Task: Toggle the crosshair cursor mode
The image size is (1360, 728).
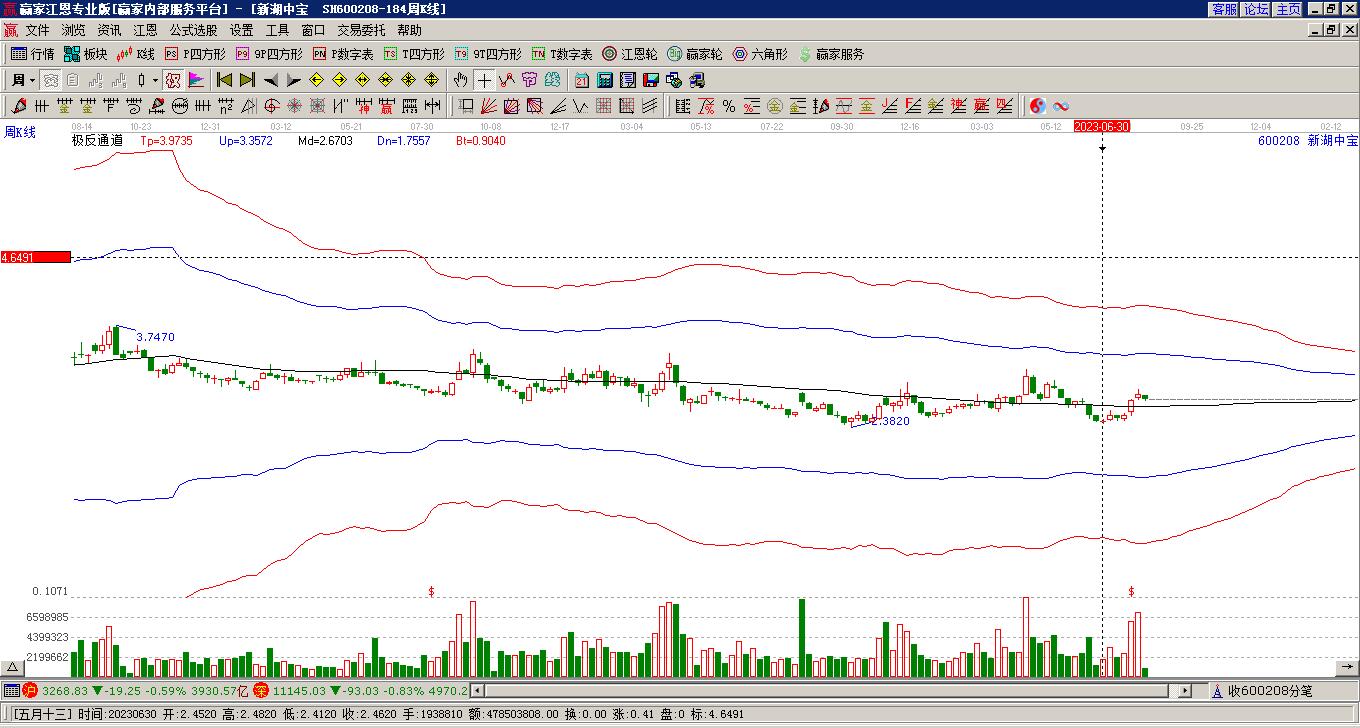Action: pos(484,80)
